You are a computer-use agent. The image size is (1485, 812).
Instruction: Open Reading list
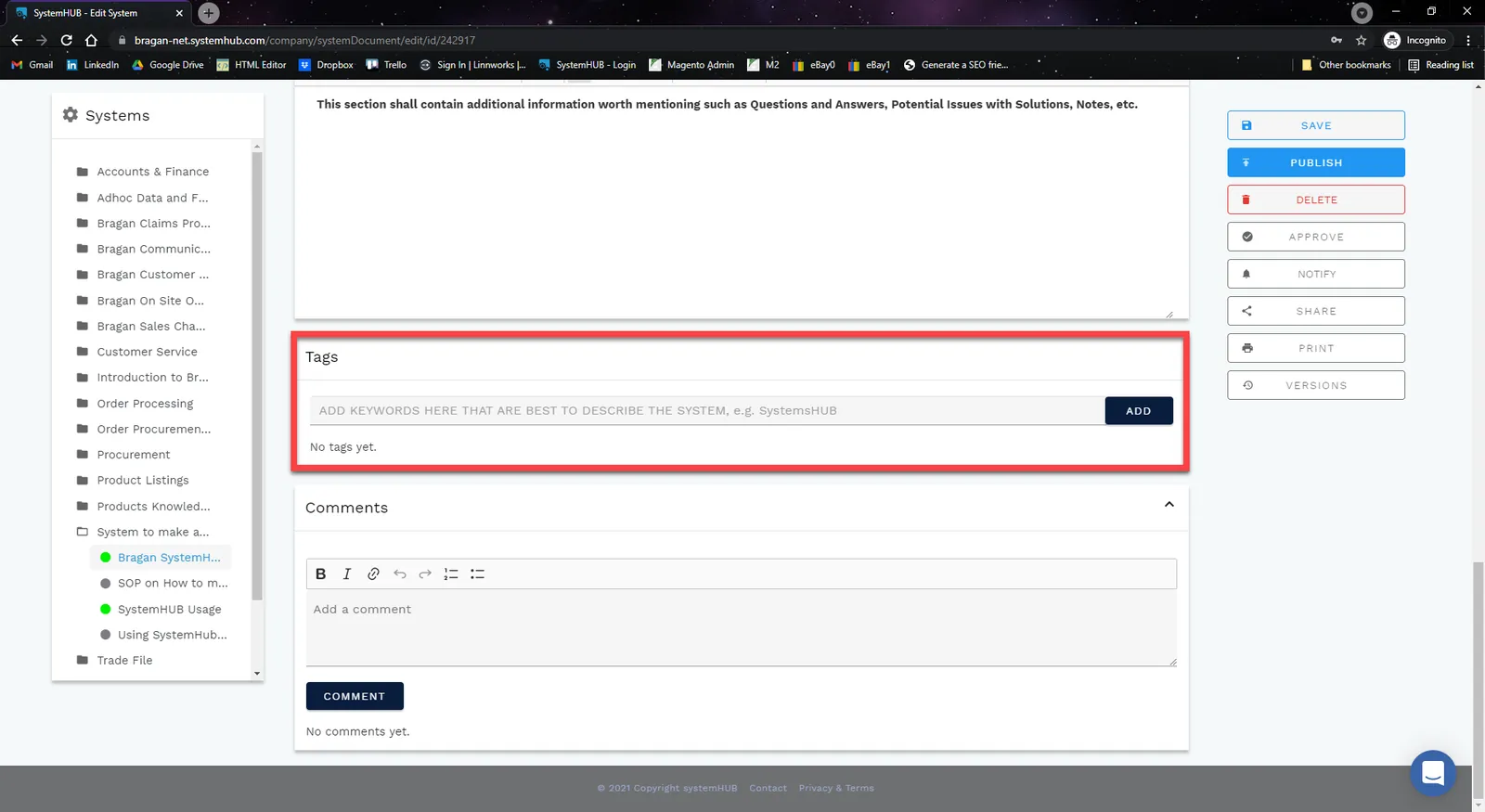(x=1440, y=65)
